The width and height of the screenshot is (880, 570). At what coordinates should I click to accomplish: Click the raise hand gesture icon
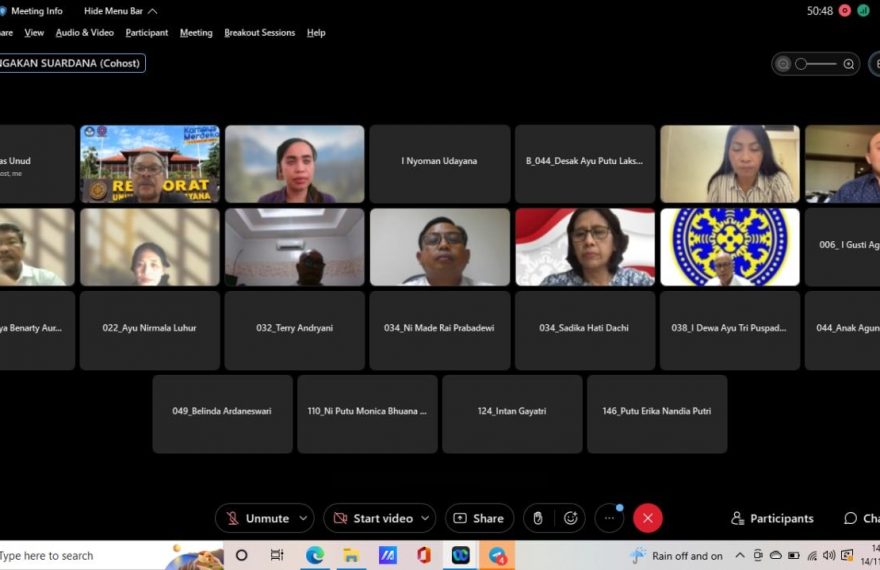pyautogui.click(x=538, y=518)
